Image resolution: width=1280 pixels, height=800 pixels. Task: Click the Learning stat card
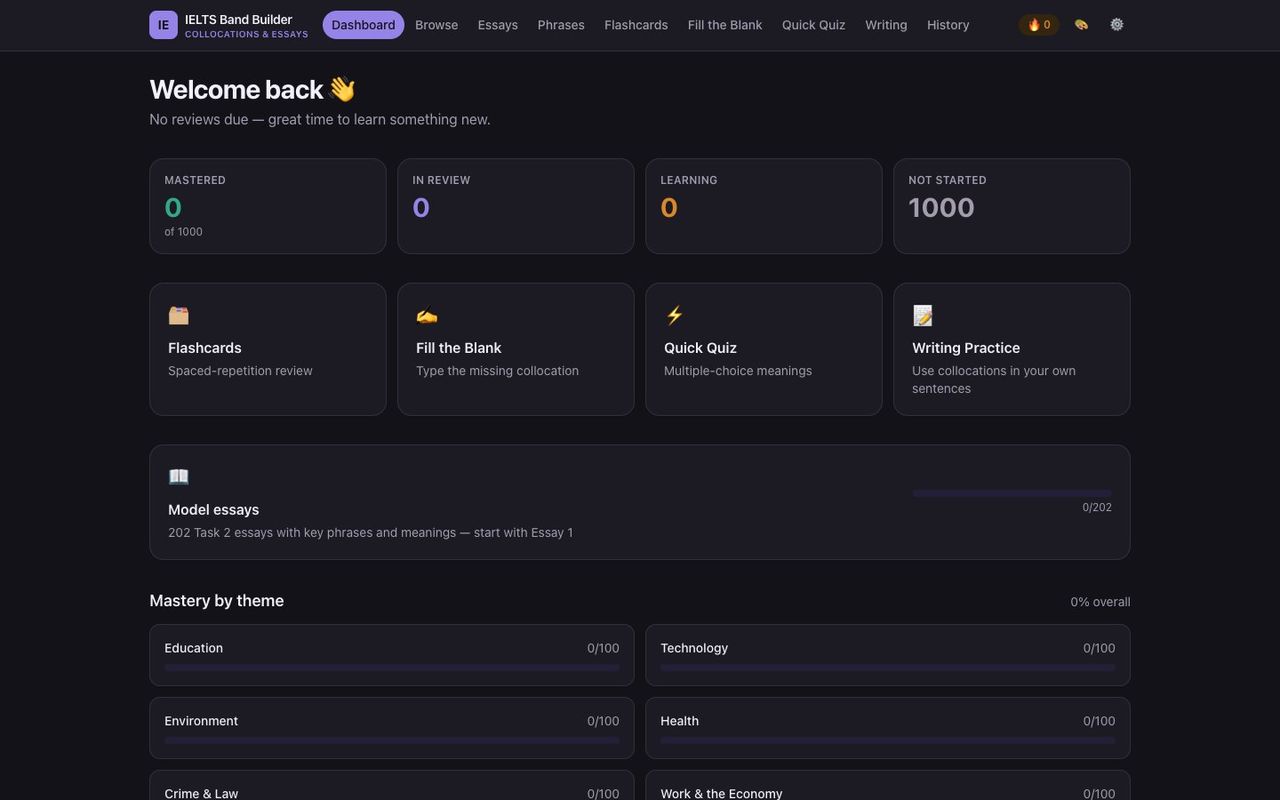pos(764,206)
